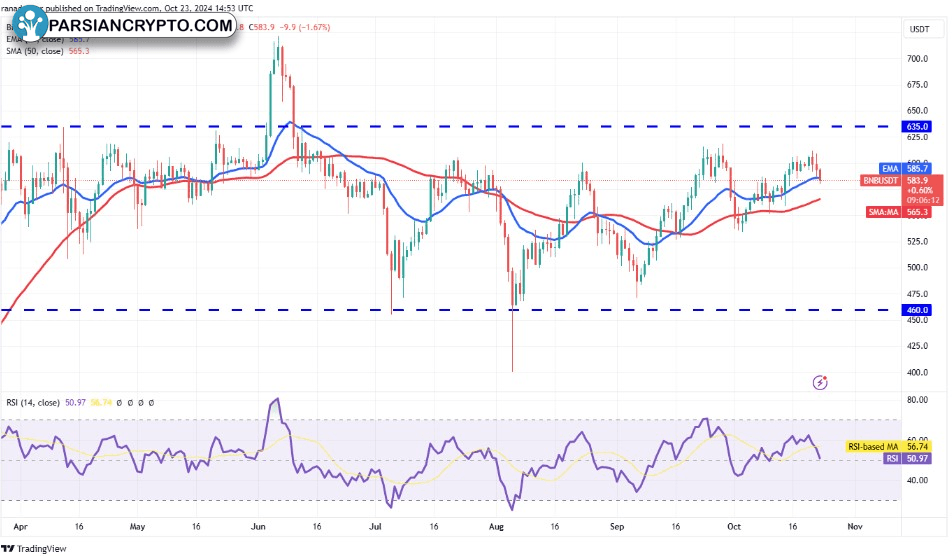Click the −9.9 (−1.67%) change text
The image size is (952, 556).
(304, 27)
